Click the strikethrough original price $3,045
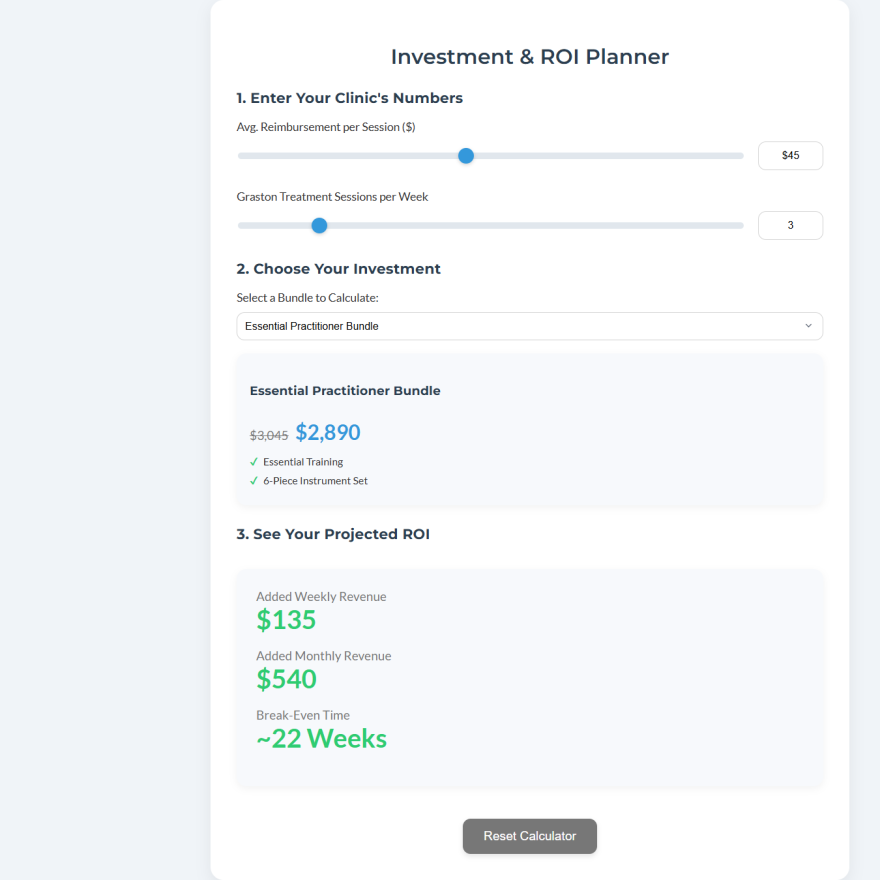Screen dimensions: 880x880 (266, 433)
